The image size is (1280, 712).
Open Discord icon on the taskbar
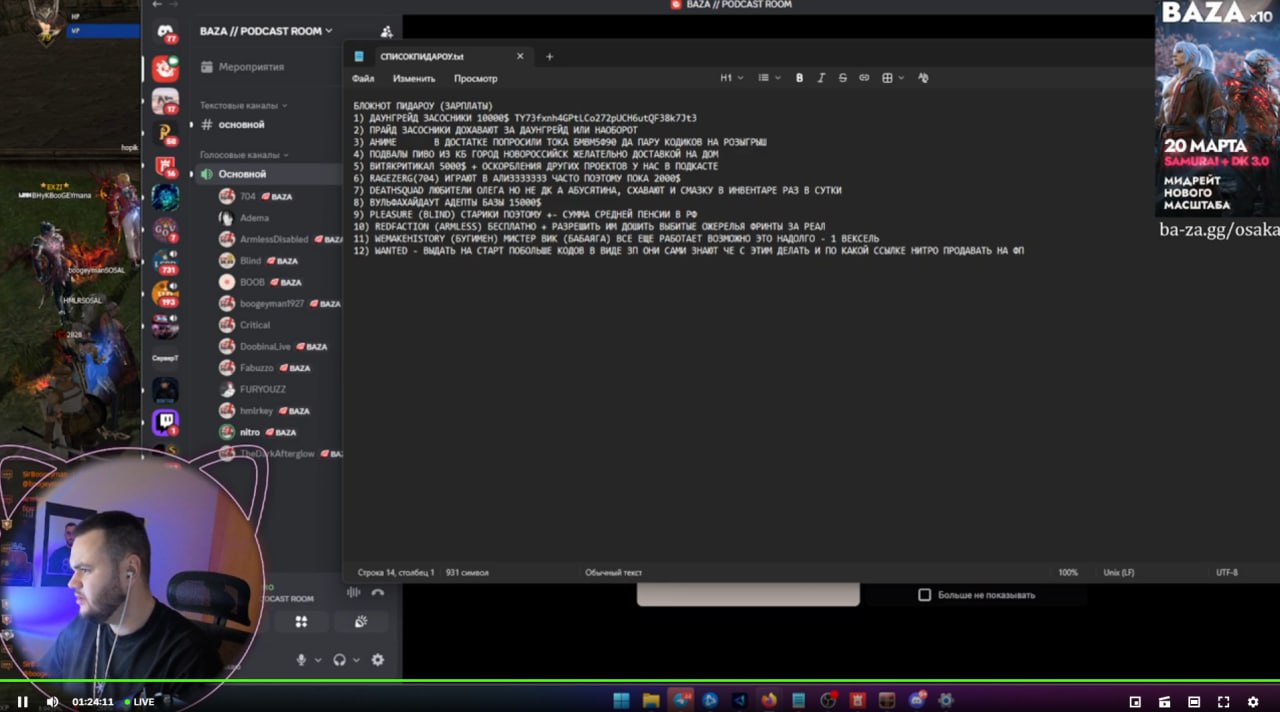pyautogui.click(x=916, y=700)
